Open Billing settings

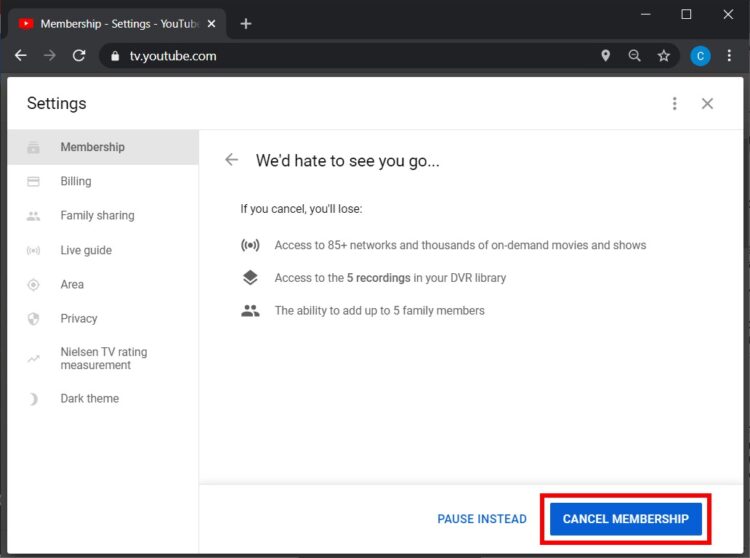[x=103, y=181]
